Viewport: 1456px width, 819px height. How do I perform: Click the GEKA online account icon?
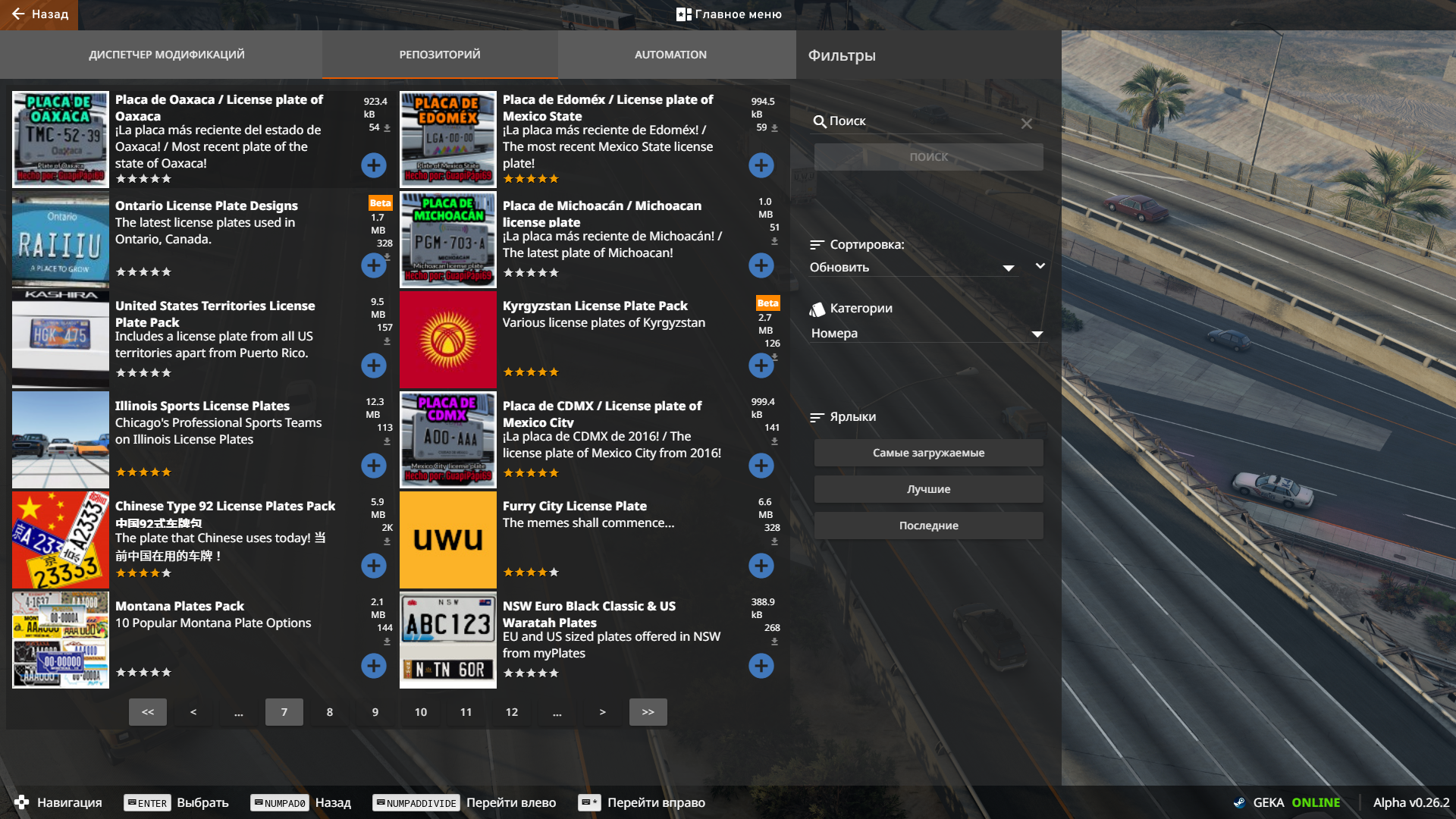click(1239, 802)
